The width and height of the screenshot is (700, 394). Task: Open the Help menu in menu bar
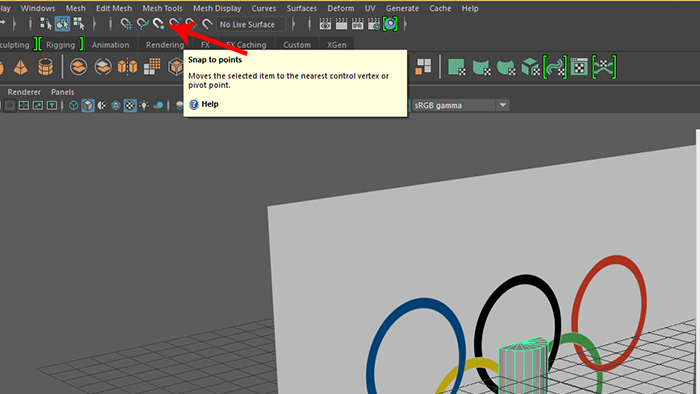[x=470, y=8]
